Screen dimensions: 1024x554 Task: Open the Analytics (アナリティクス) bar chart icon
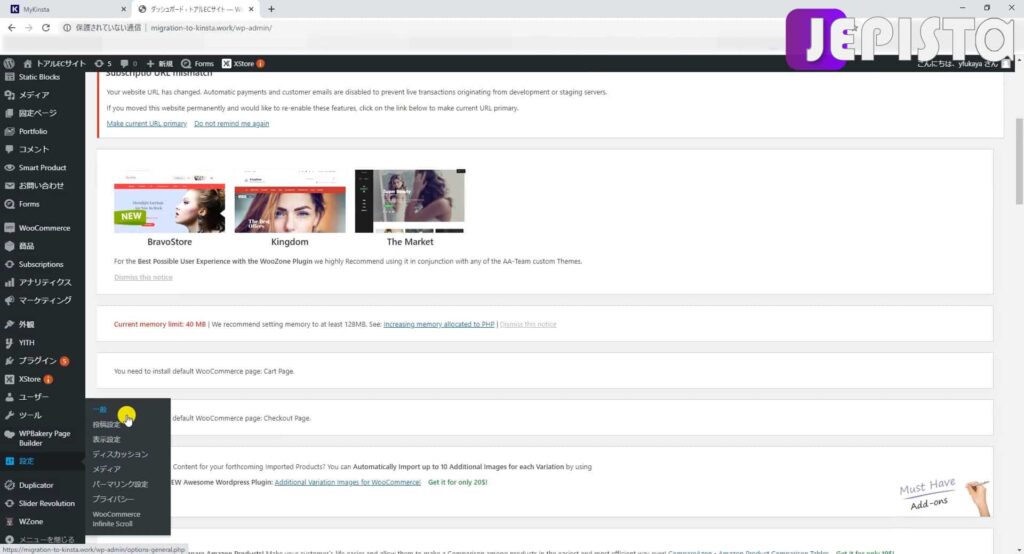pos(9,282)
